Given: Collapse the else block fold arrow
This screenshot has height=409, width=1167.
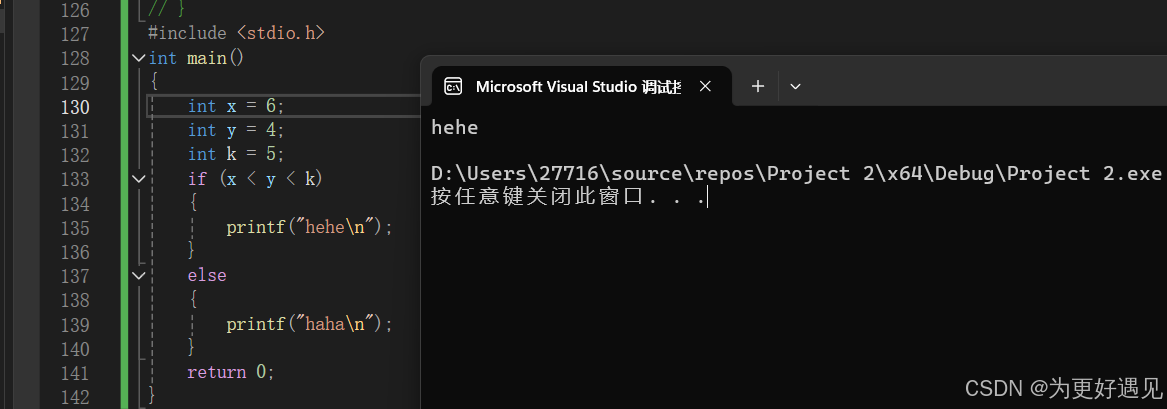Looking at the screenshot, I should click(x=139, y=275).
